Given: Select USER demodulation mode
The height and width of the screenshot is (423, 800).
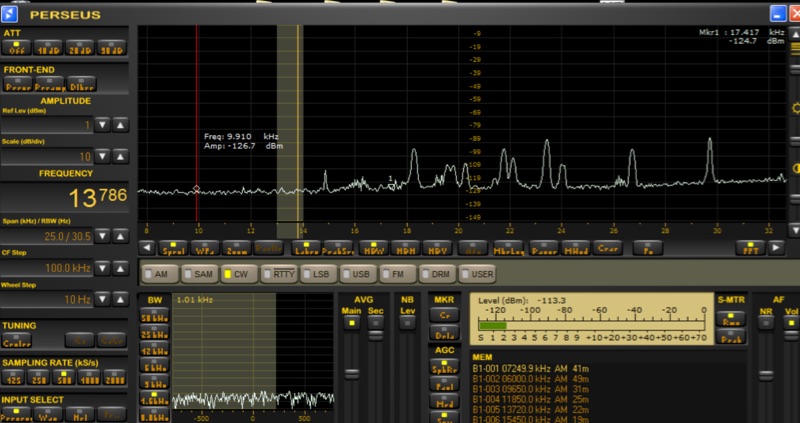Looking at the screenshot, I should pos(478,274).
